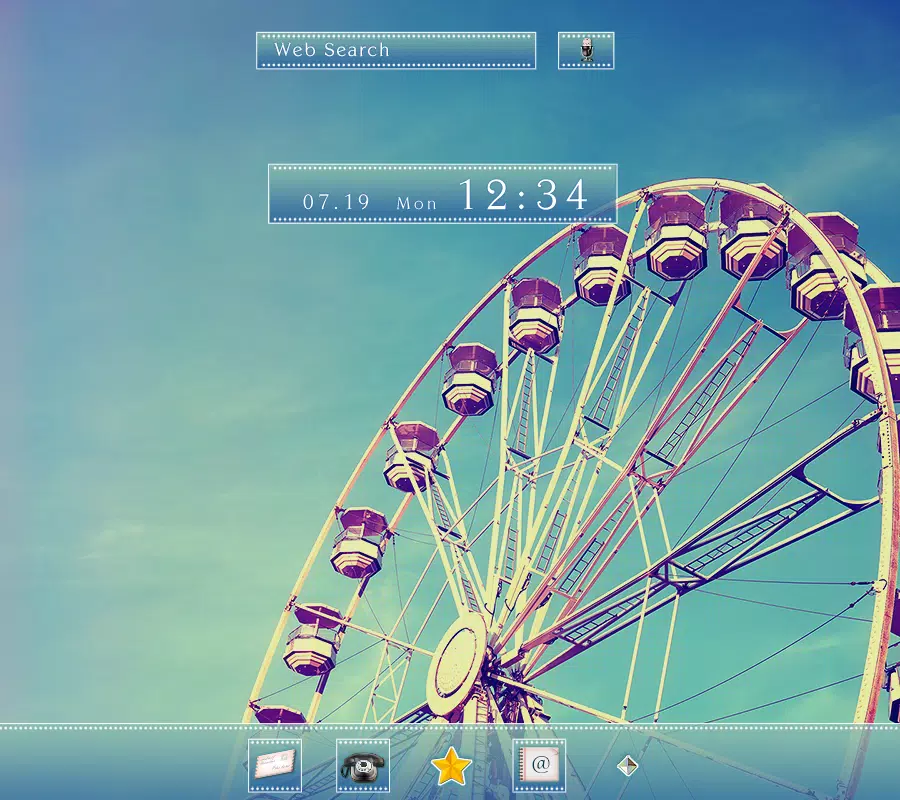Tap the date 07.19 in widget

(336, 202)
